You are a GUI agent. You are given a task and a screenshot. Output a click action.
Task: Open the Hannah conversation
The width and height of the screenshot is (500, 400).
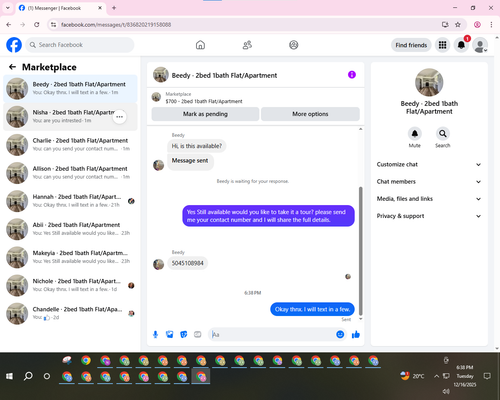[70, 201]
